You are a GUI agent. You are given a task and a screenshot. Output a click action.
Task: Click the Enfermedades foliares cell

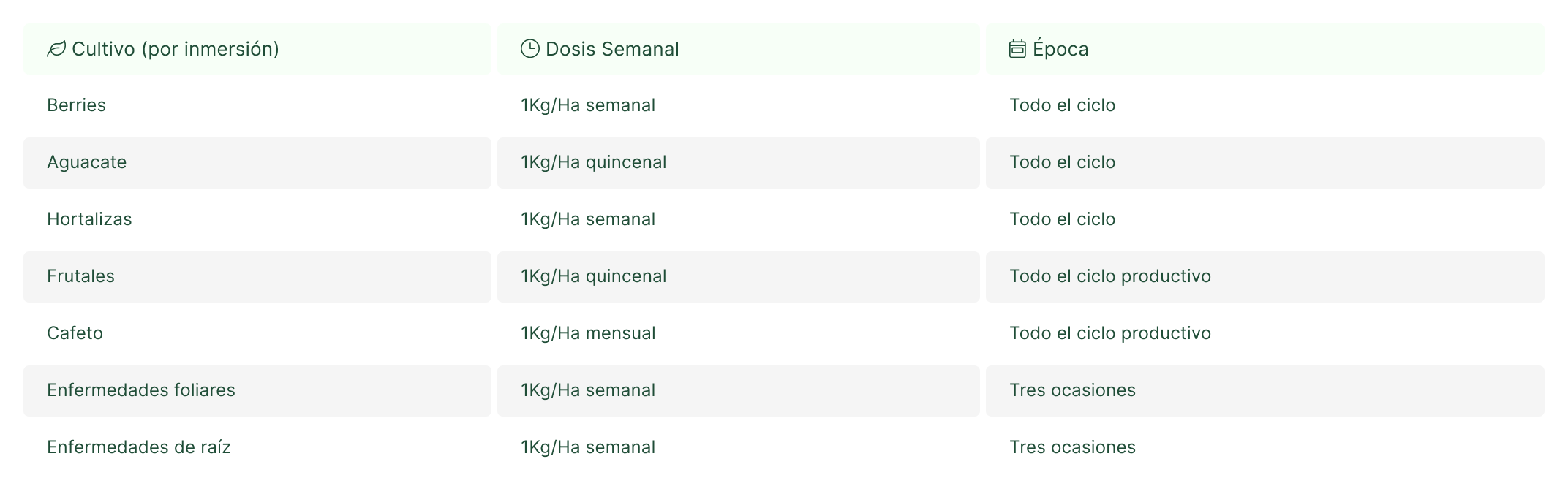(141, 390)
